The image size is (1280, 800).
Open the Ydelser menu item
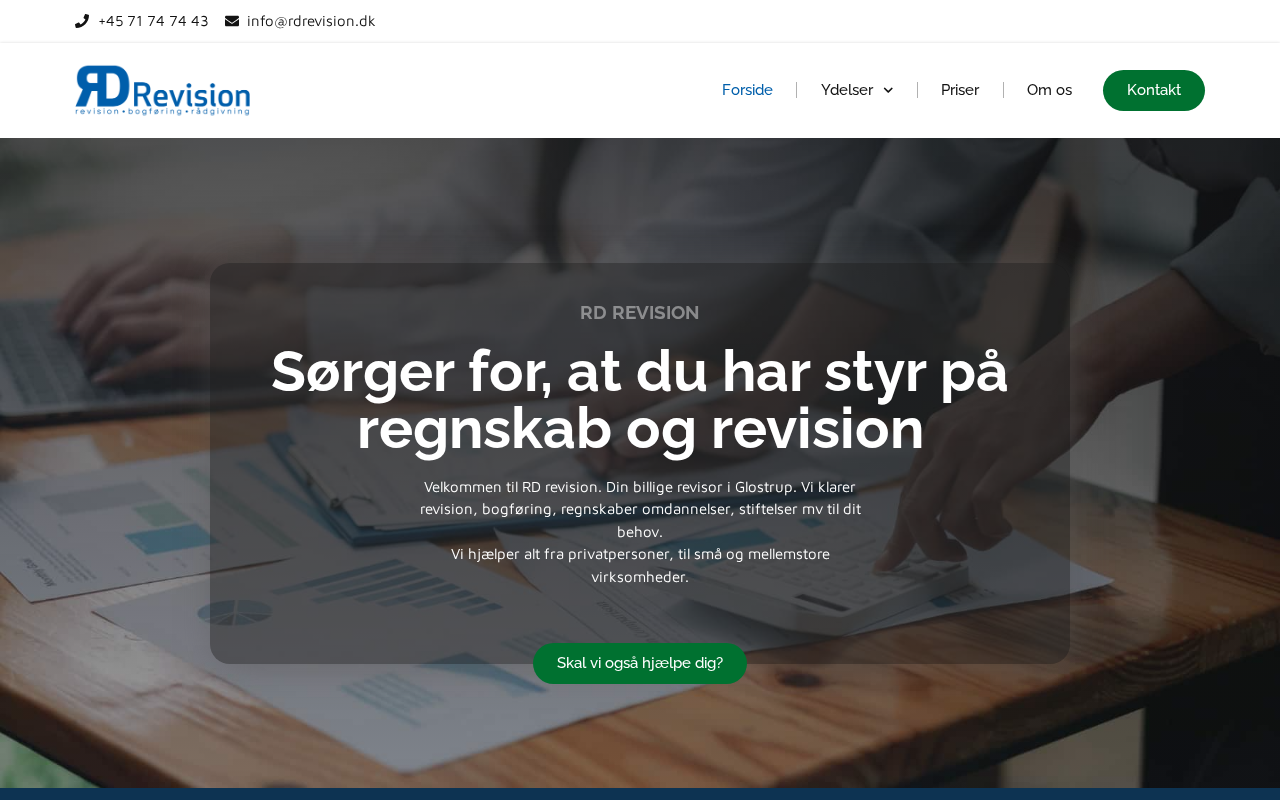click(847, 90)
